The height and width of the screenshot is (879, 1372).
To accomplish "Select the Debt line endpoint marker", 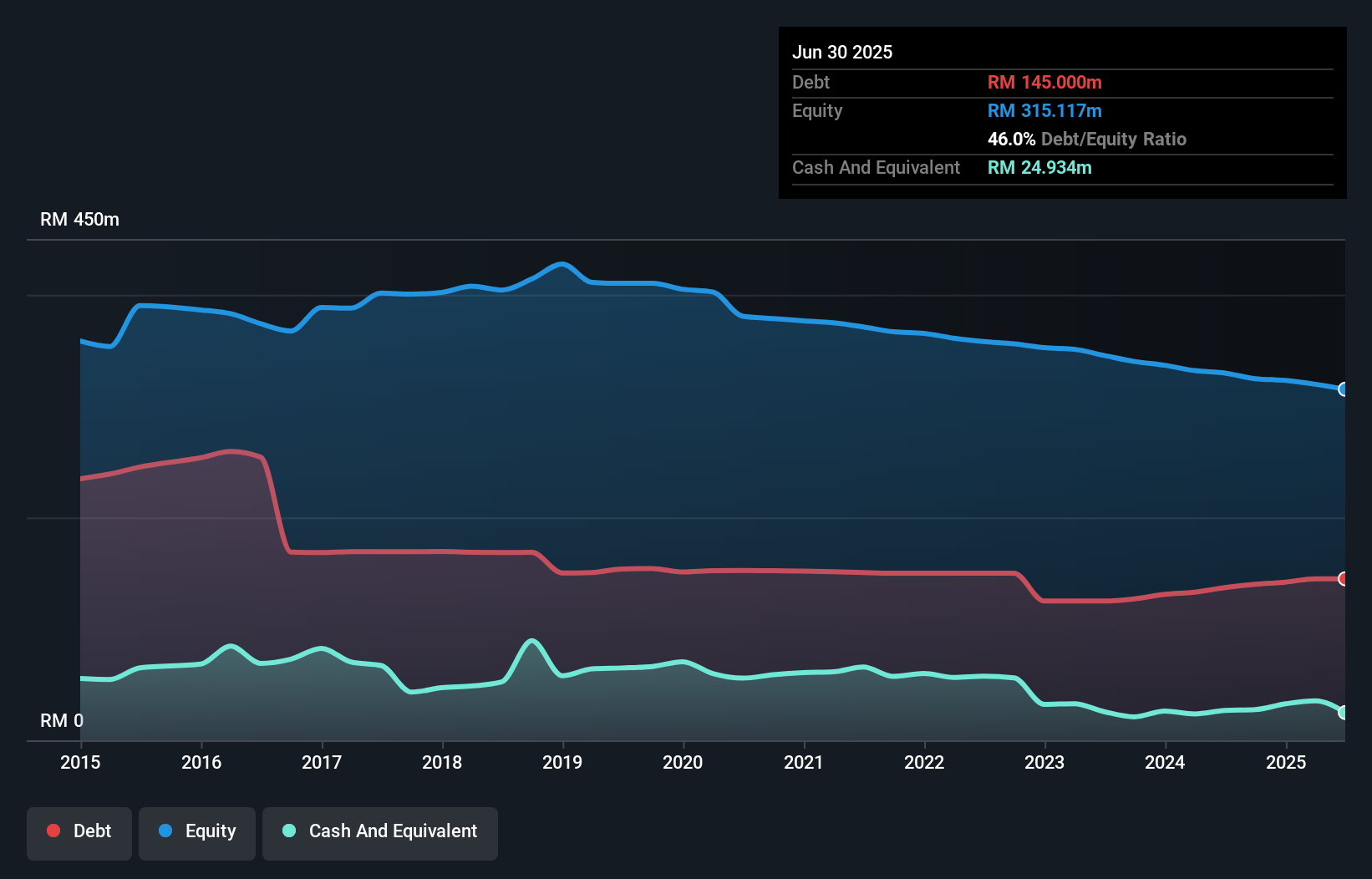I will point(1344,577).
